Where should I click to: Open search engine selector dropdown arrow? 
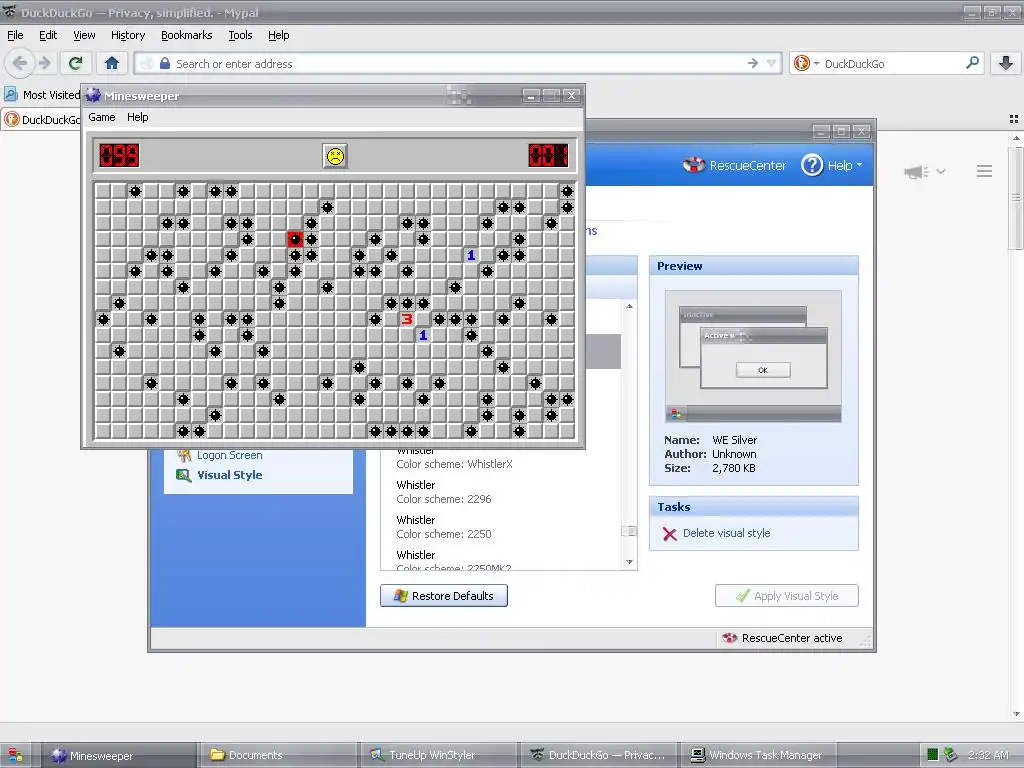coord(816,63)
